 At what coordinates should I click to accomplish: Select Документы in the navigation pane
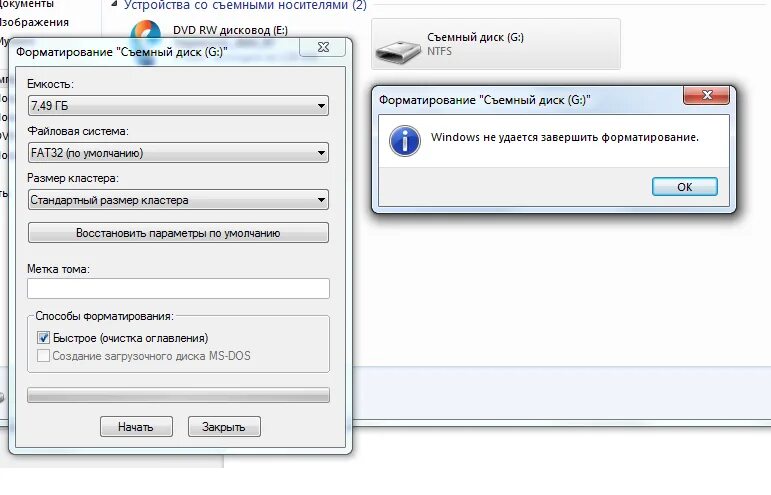[27, 4]
